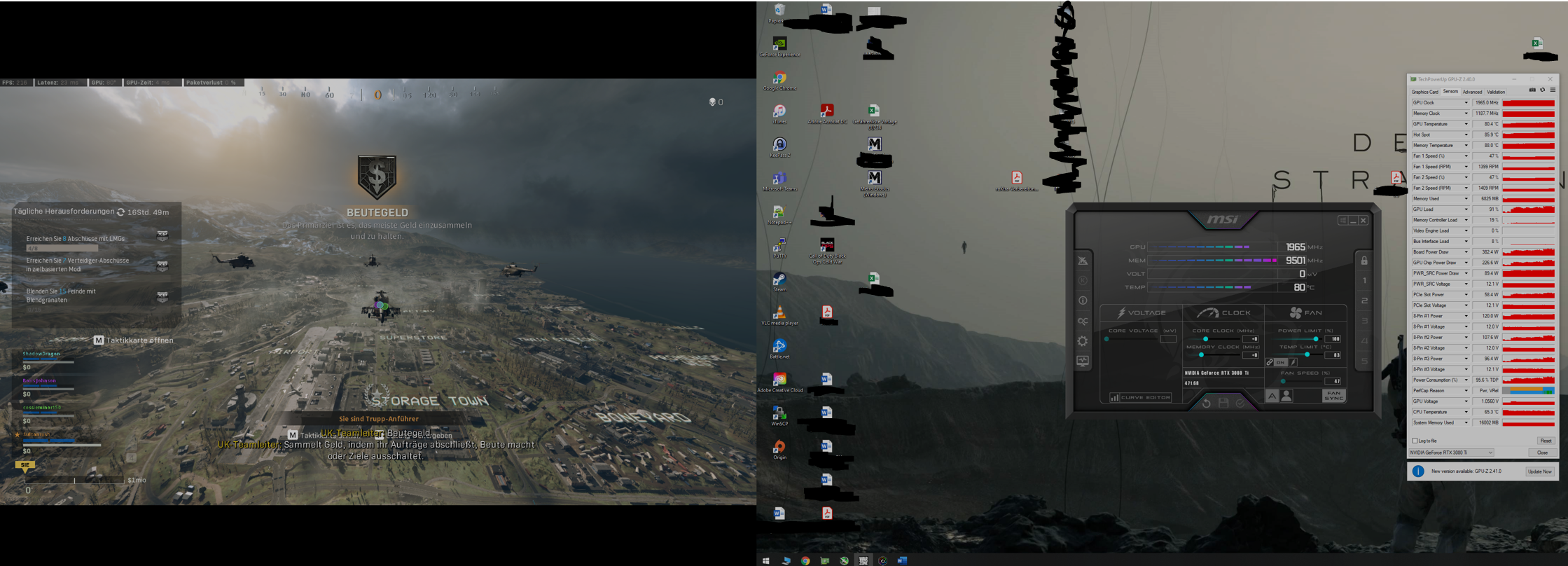Image resolution: width=1568 pixels, height=566 pixels.
Task: Open the KeePass desktop icon
Action: [x=779, y=146]
